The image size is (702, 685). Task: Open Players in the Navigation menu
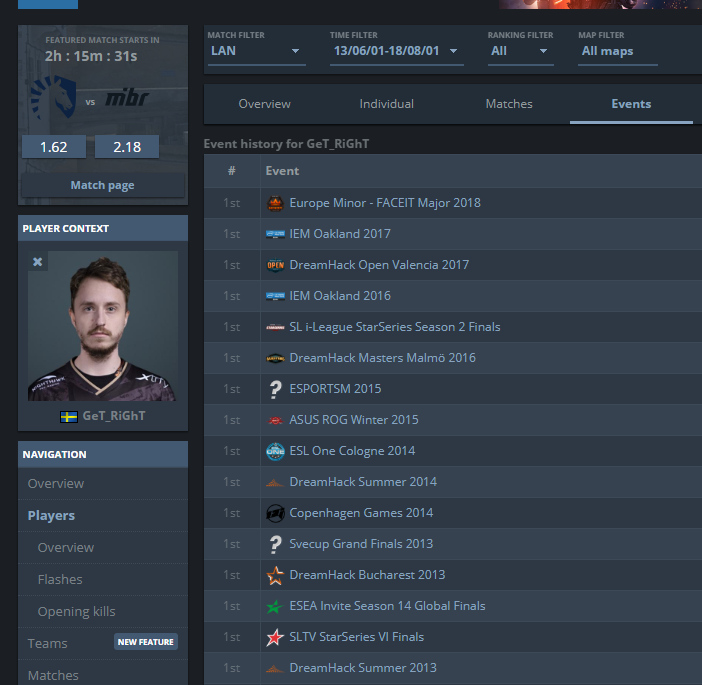coord(103,516)
